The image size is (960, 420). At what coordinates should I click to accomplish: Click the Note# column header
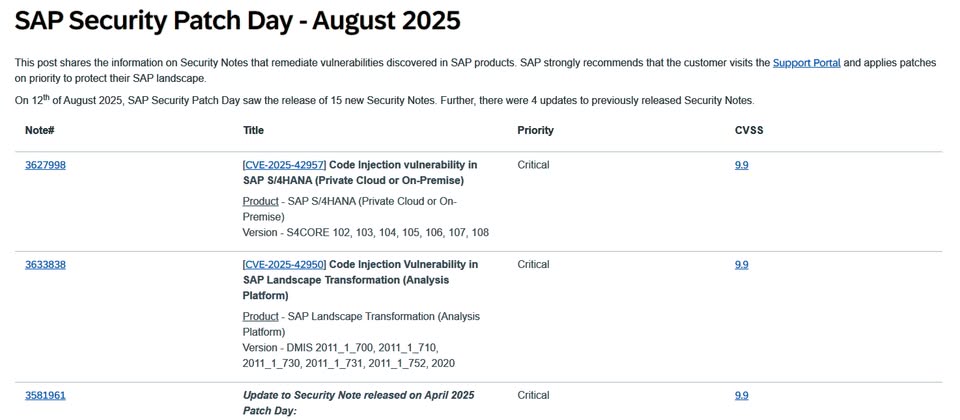click(39, 130)
